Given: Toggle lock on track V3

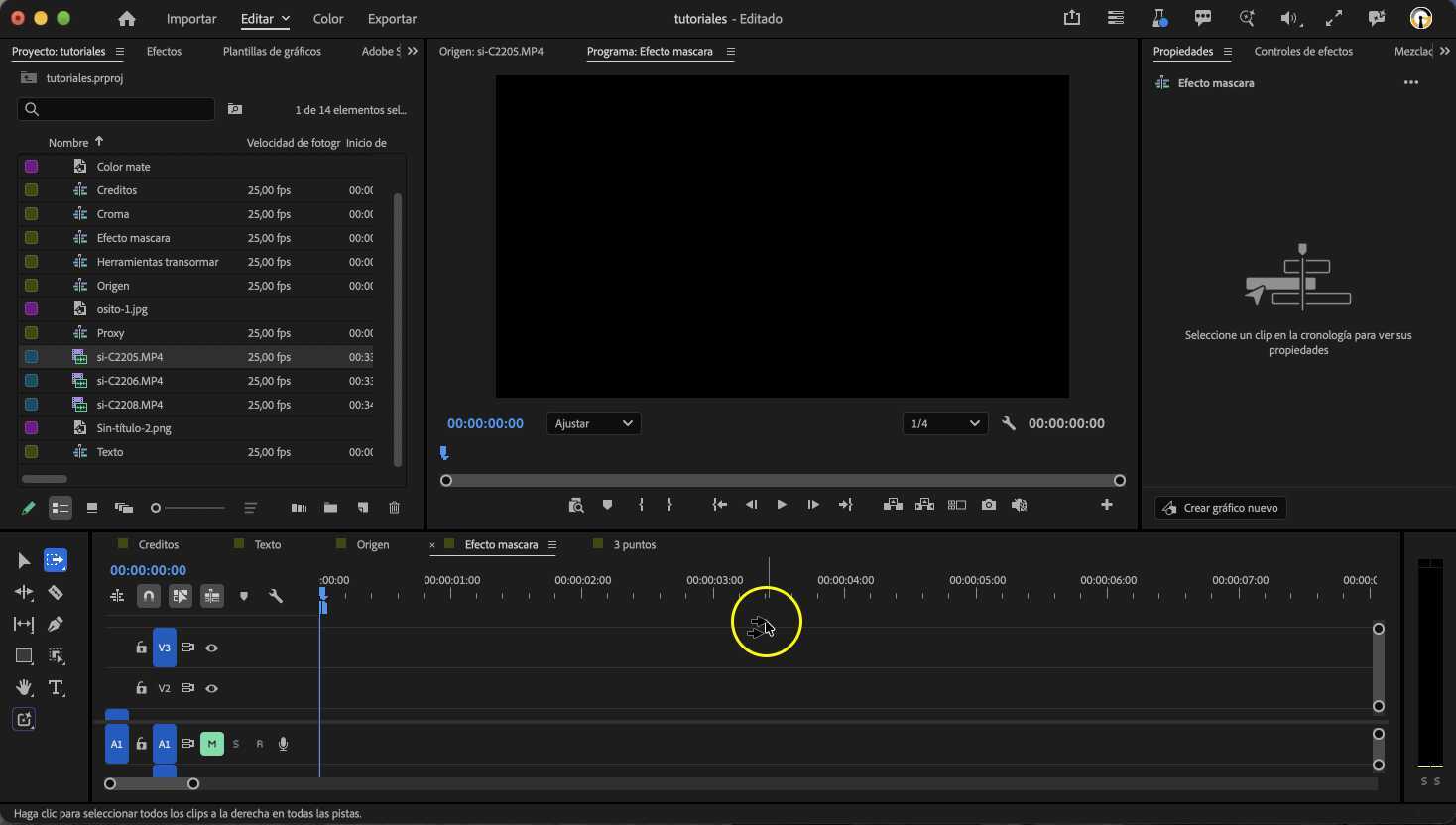Looking at the screenshot, I should [141, 648].
